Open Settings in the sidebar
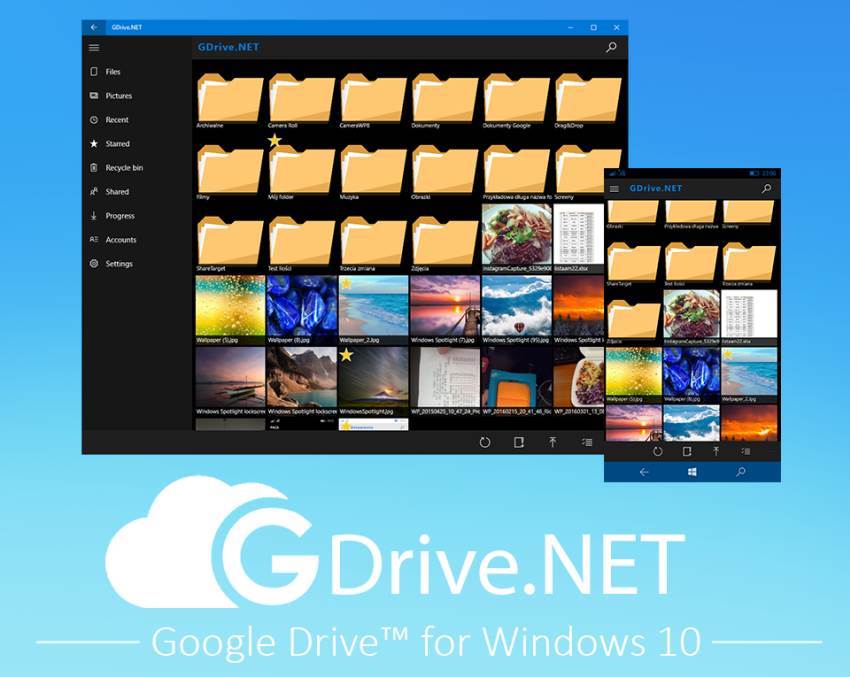 click(118, 264)
